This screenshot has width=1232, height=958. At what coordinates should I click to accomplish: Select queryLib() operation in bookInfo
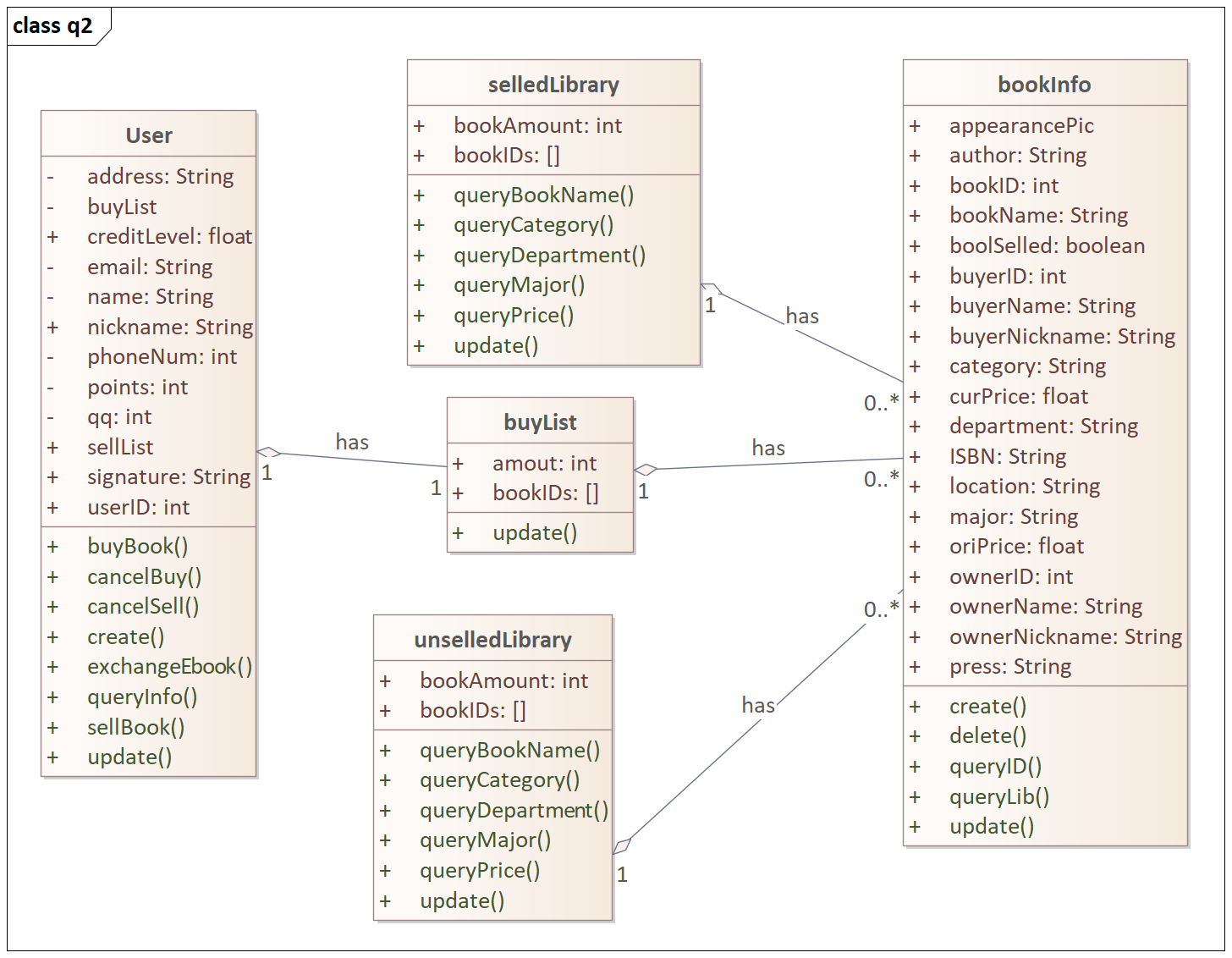click(x=999, y=796)
